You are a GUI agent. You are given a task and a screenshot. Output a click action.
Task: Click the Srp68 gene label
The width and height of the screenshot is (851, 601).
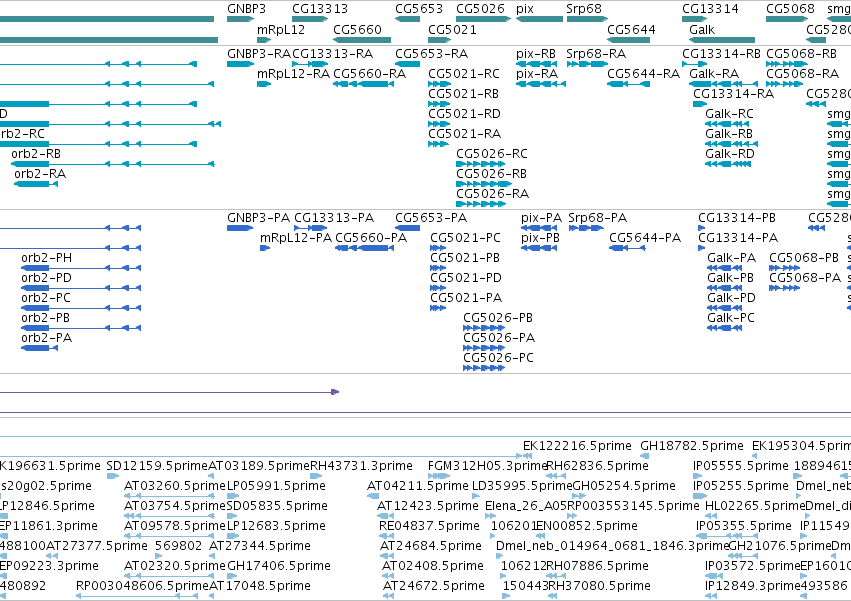(584, 9)
